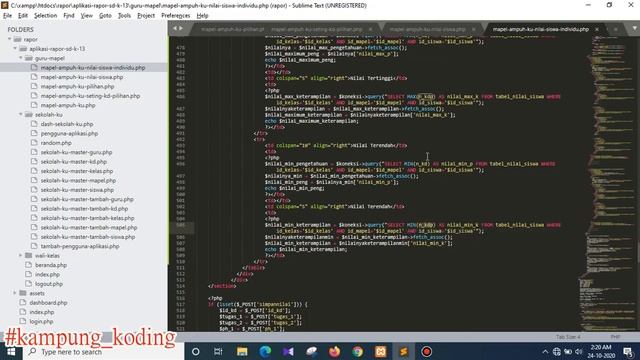Open the Edit menu

(23, 16)
